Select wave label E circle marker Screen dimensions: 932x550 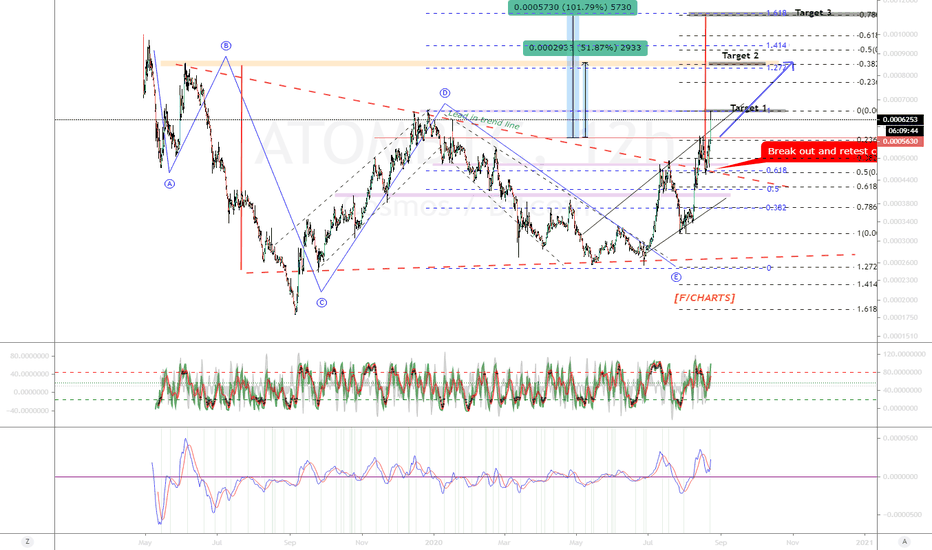[x=676, y=277]
